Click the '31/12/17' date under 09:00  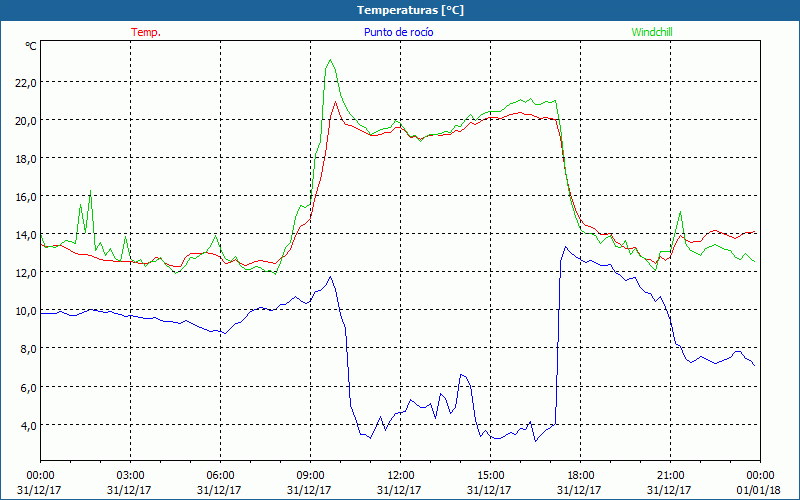point(310,490)
